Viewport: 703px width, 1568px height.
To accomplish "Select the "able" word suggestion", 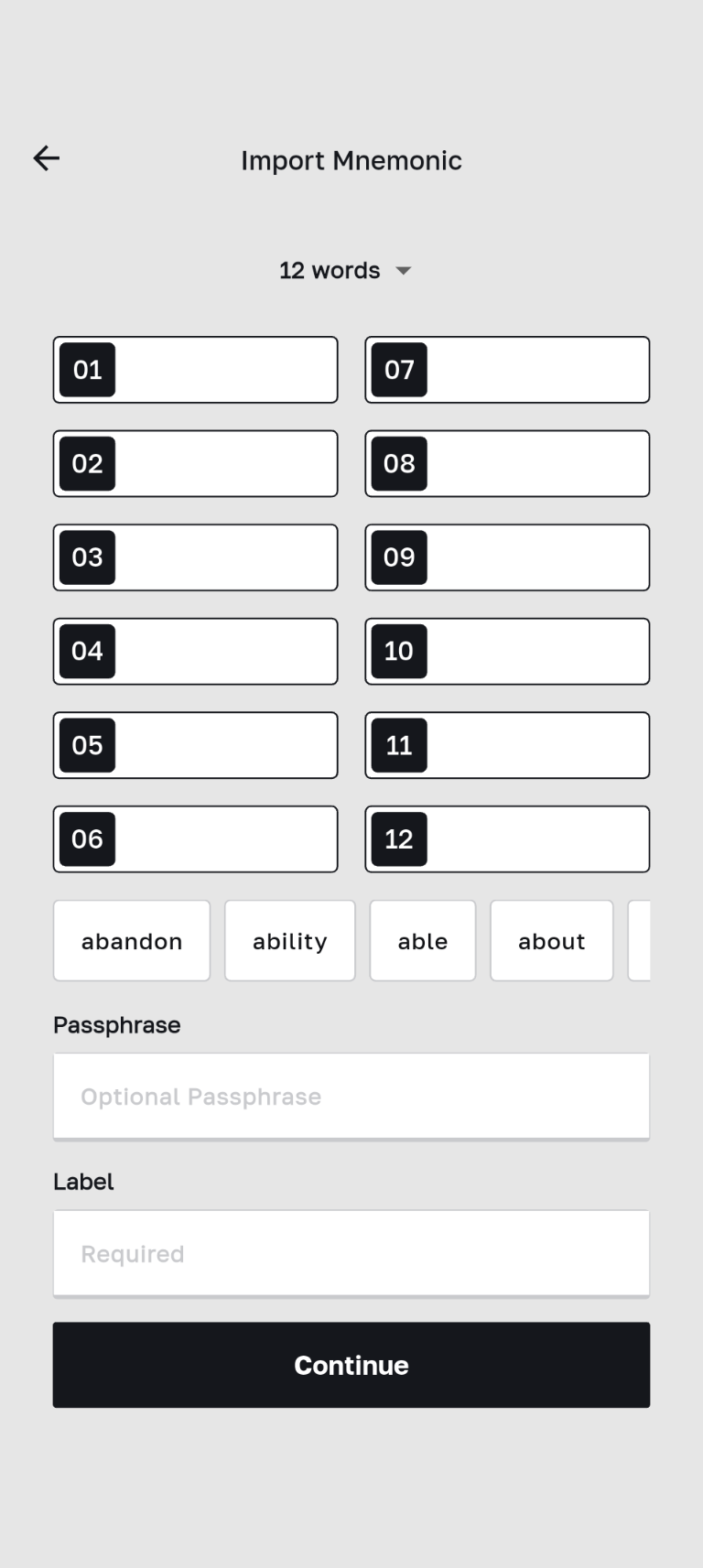I will pos(423,941).
